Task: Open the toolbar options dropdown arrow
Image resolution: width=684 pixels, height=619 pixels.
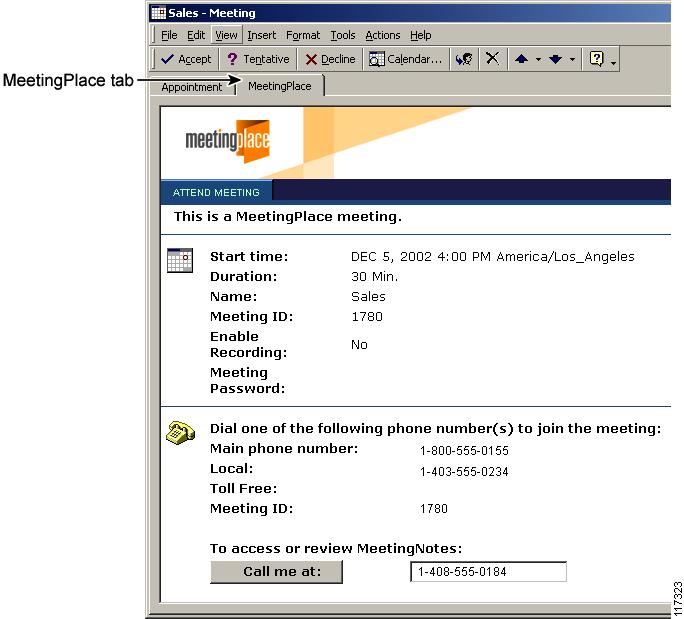Action: [613, 63]
